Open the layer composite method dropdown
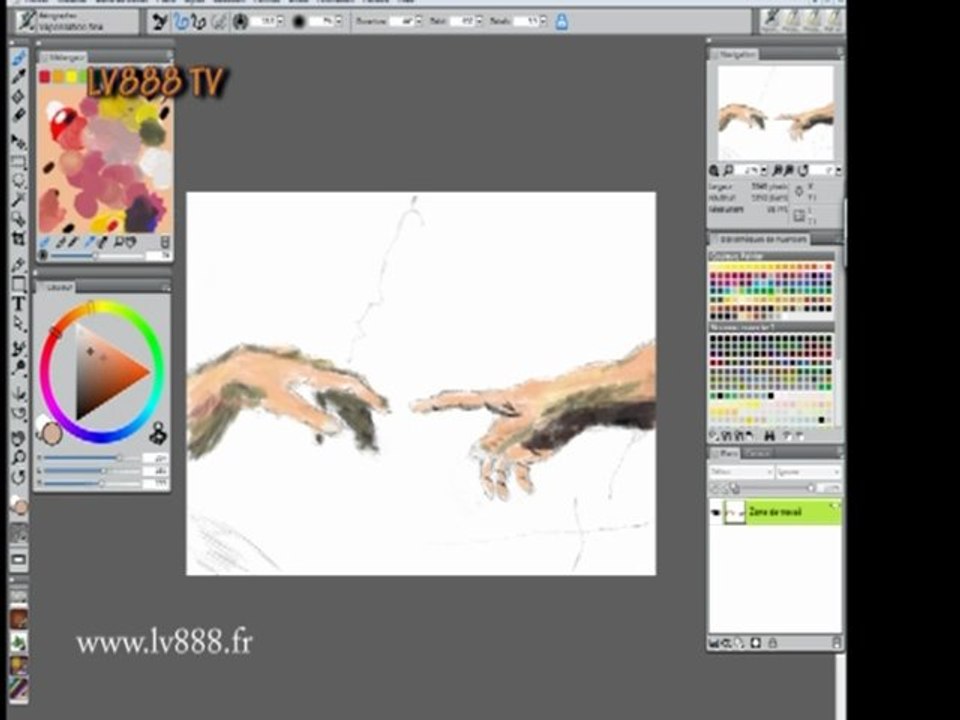 click(741, 472)
